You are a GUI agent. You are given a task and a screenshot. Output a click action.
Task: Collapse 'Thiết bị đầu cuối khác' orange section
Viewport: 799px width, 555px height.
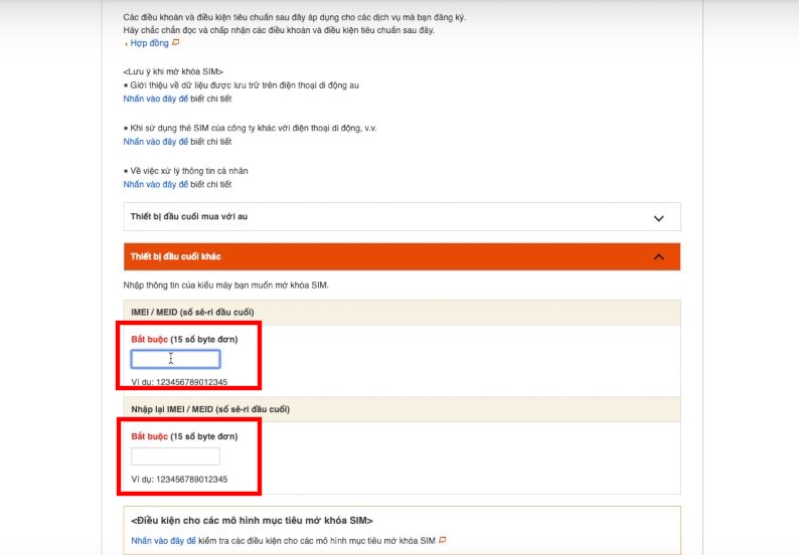click(402, 256)
